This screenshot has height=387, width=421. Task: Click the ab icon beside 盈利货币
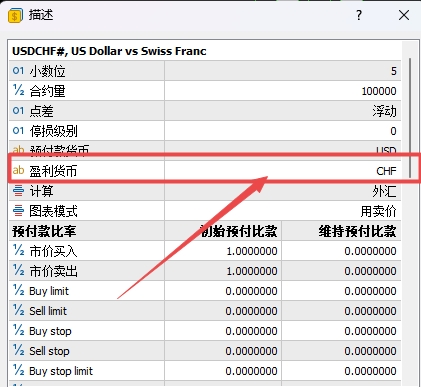click(18, 170)
